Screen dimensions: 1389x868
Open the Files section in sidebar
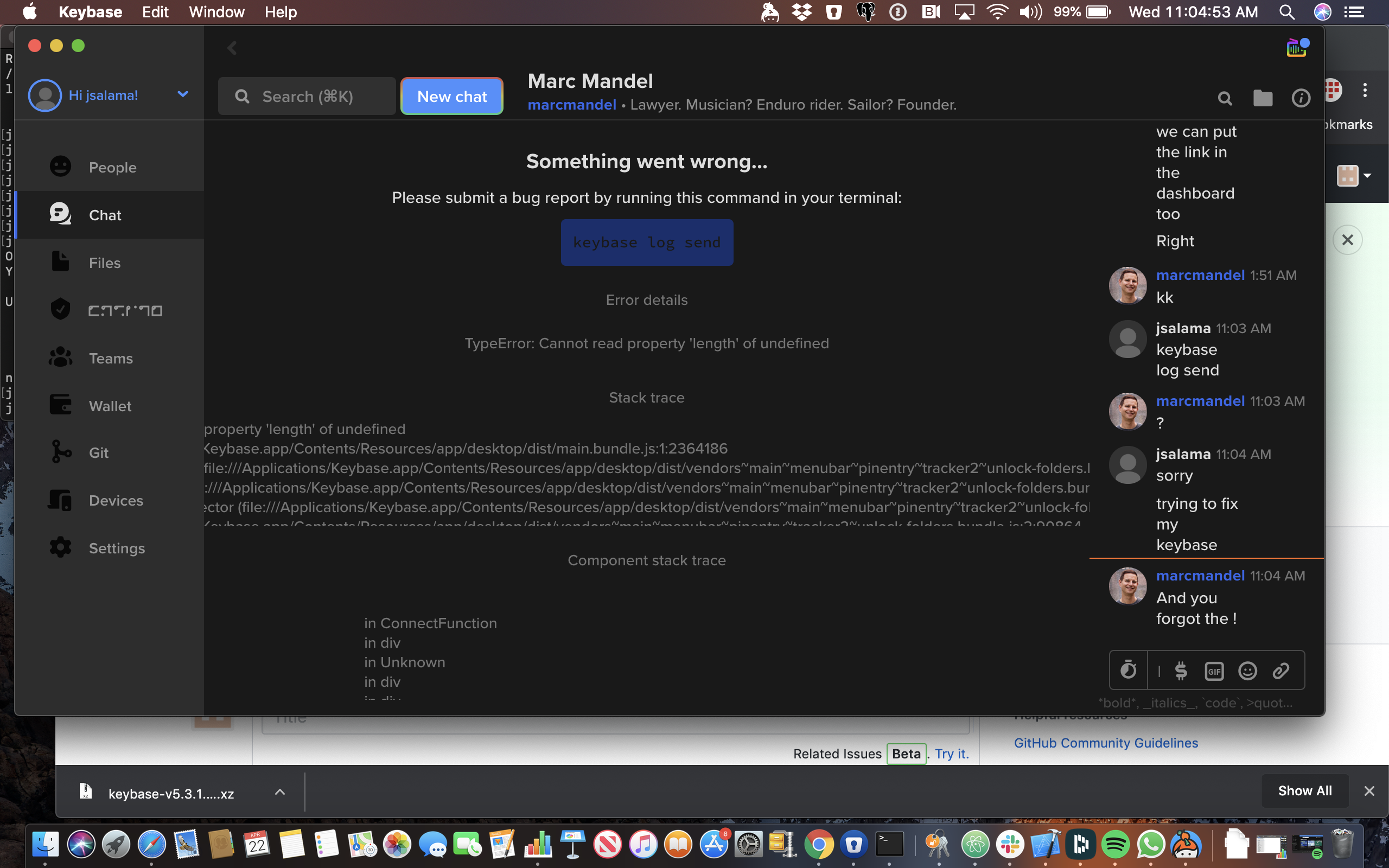pyautogui.click(x=109, y=263)
